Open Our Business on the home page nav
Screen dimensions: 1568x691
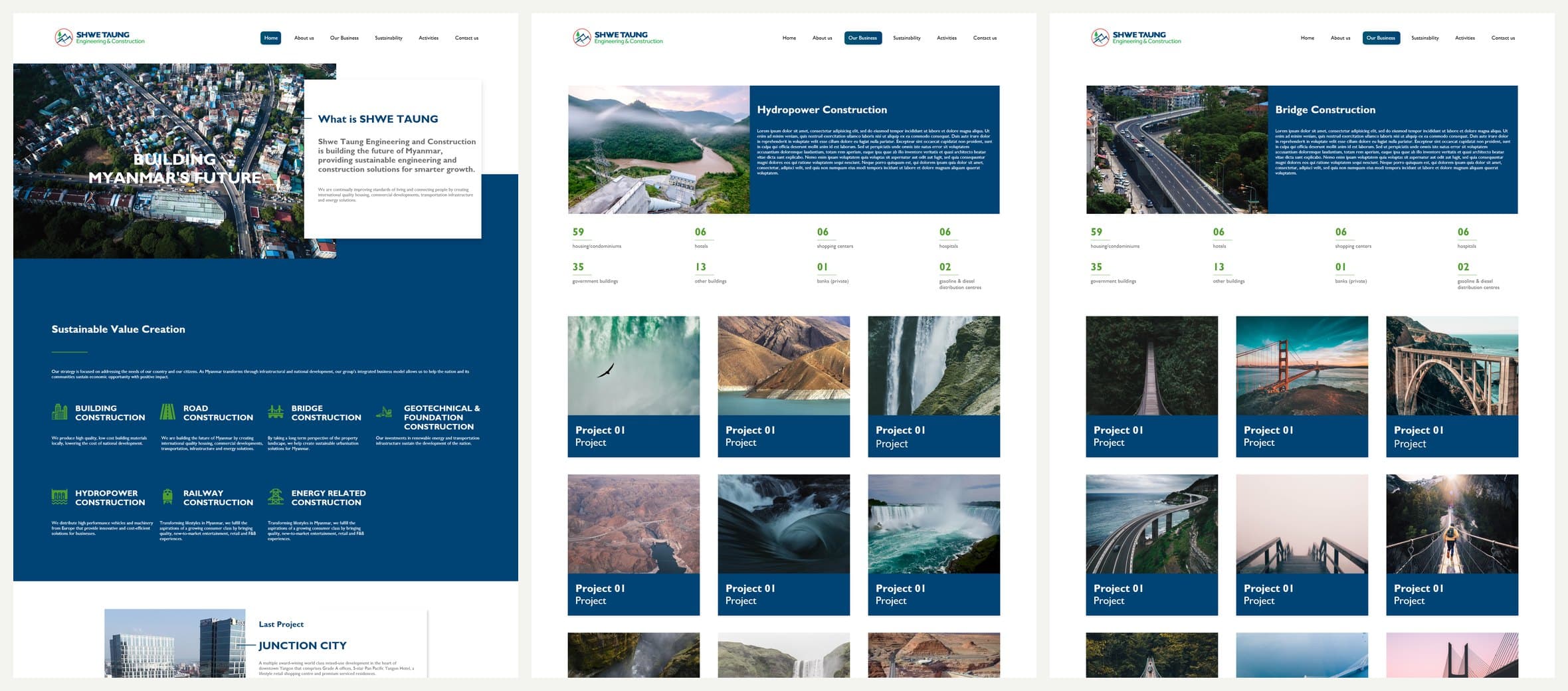tap(344, 38)
